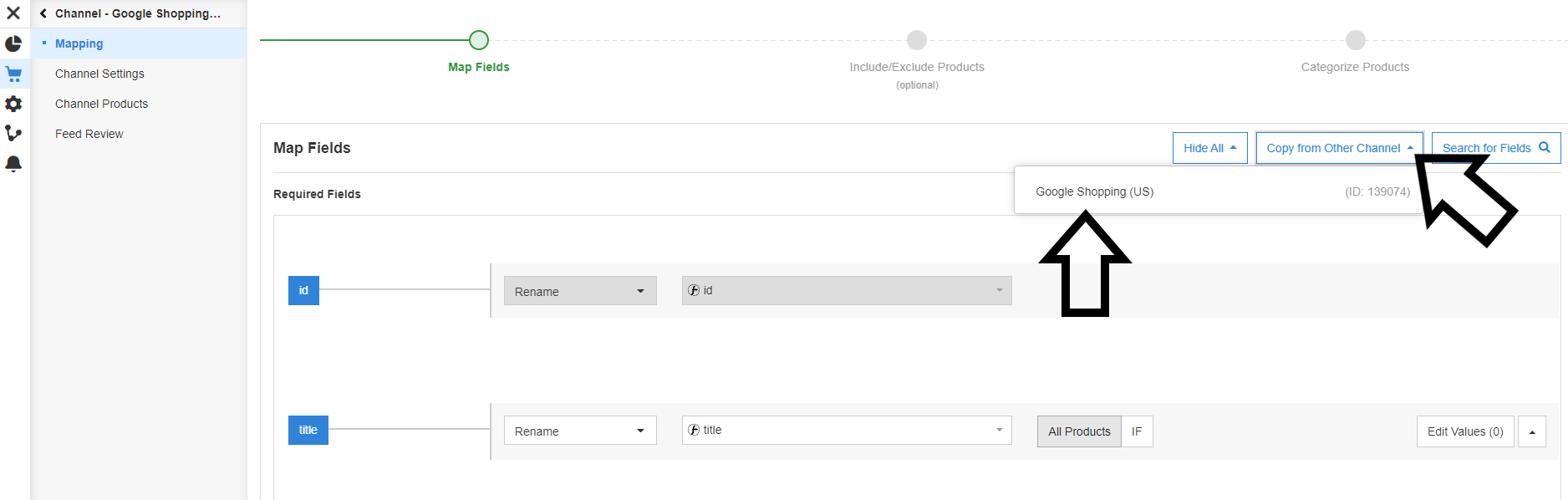Close the side panel with X icon
The height and width of the screenshot is (500, 1568).
point(13,13)
